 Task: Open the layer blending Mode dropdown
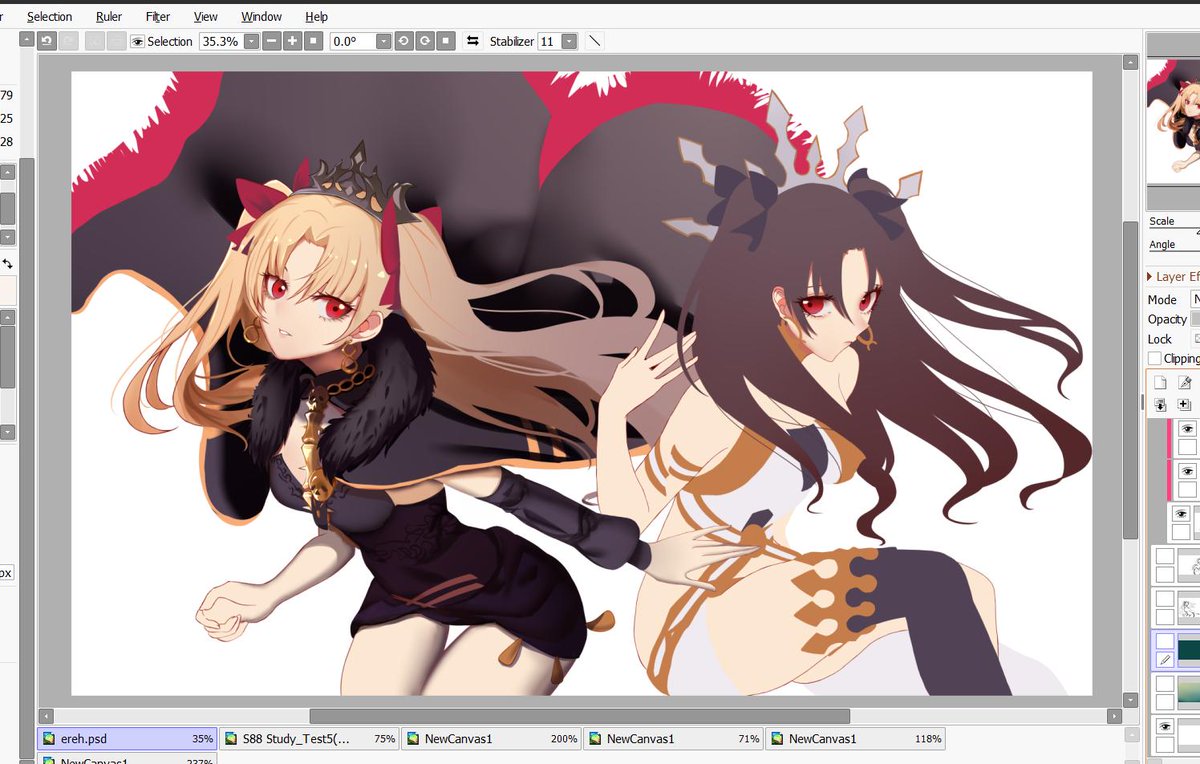(1195, 299)
